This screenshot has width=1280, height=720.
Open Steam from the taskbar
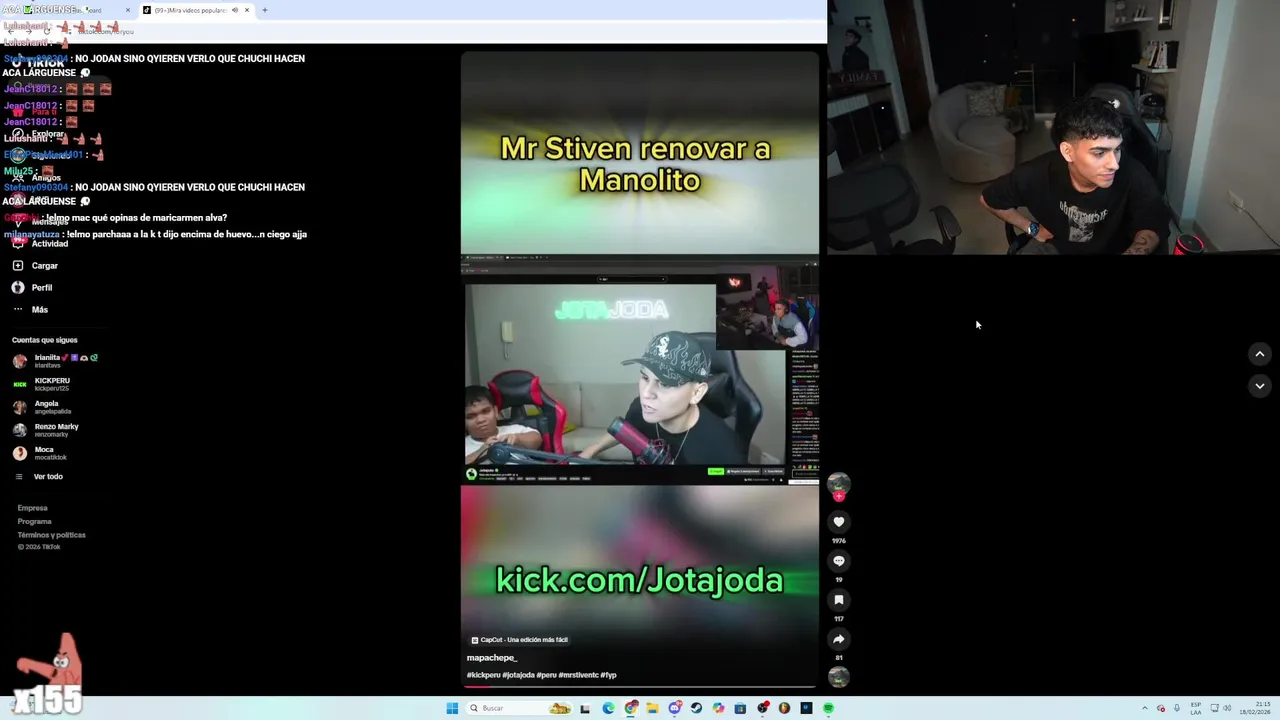(696, 708)
